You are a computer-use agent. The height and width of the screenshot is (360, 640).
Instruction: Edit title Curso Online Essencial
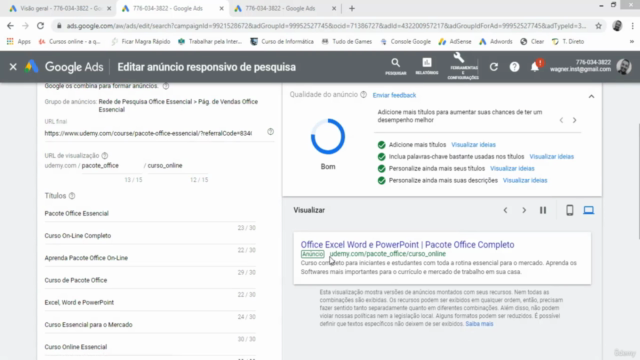click(x=150, y=347)
